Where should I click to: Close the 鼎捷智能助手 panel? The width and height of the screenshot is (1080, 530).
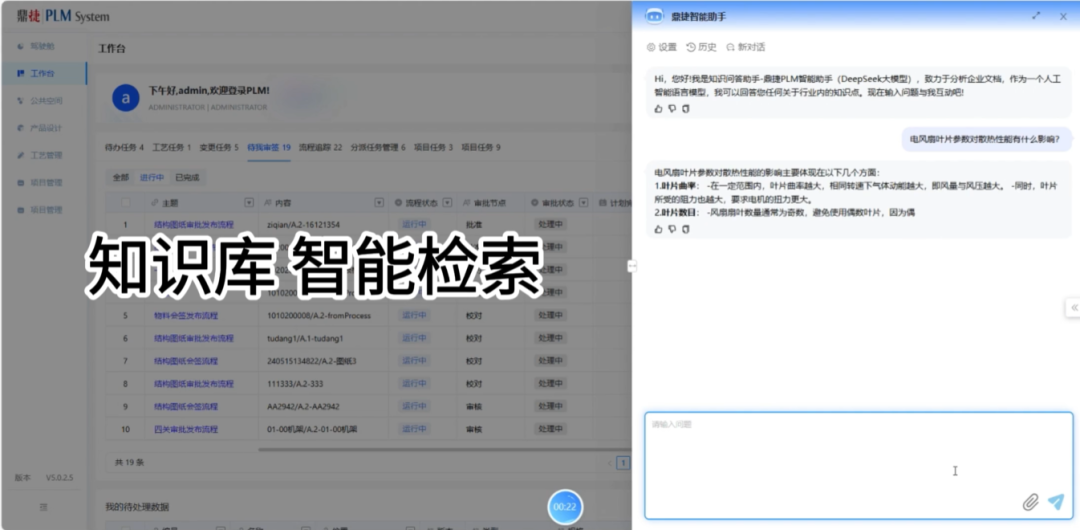click(1063, 16)
